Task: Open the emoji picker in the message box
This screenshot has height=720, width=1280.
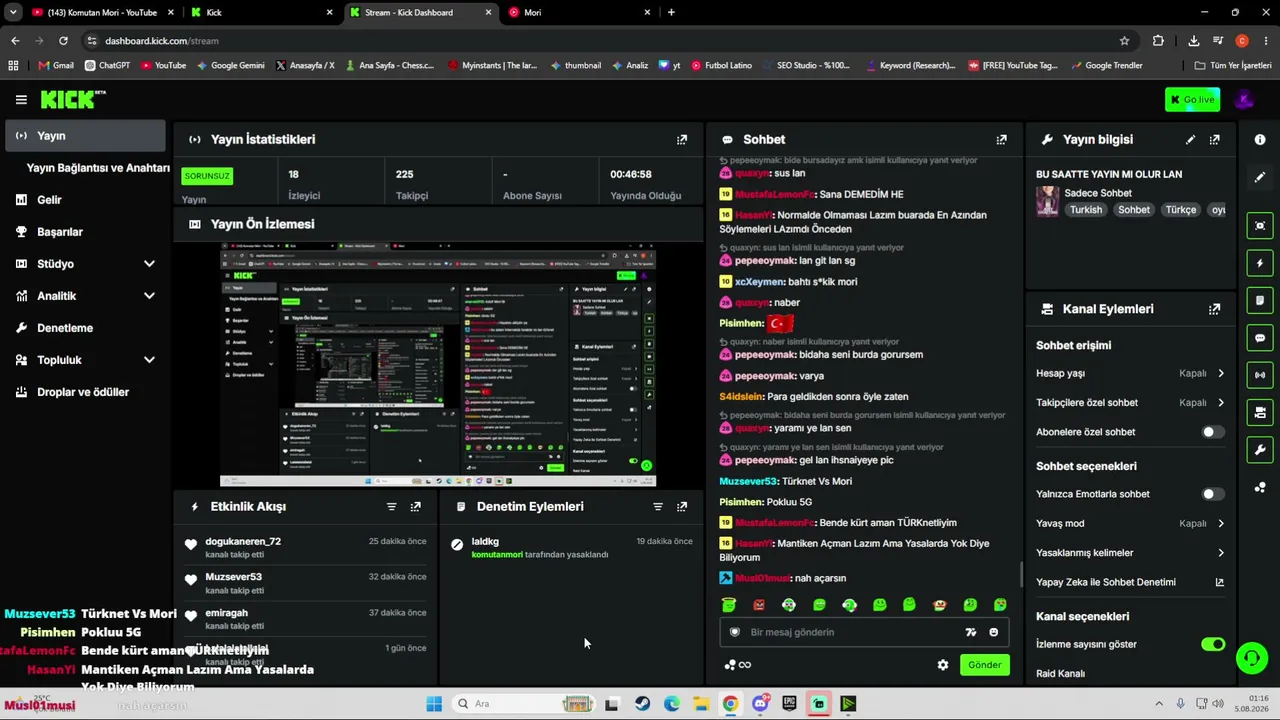Action: coord(993,632)
